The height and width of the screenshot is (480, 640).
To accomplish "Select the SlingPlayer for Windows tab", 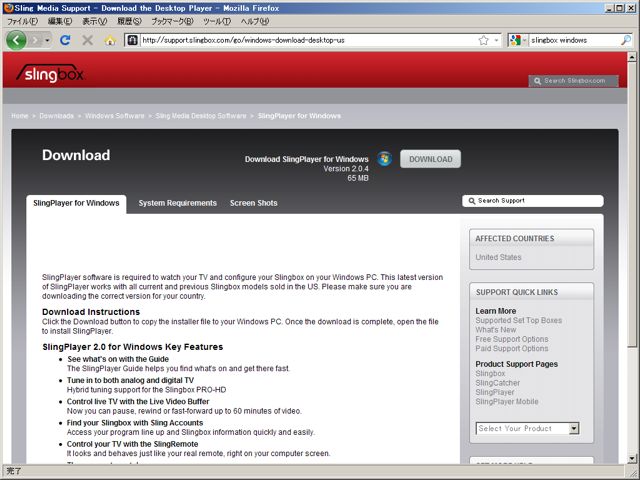I will (x=76, y=203).
